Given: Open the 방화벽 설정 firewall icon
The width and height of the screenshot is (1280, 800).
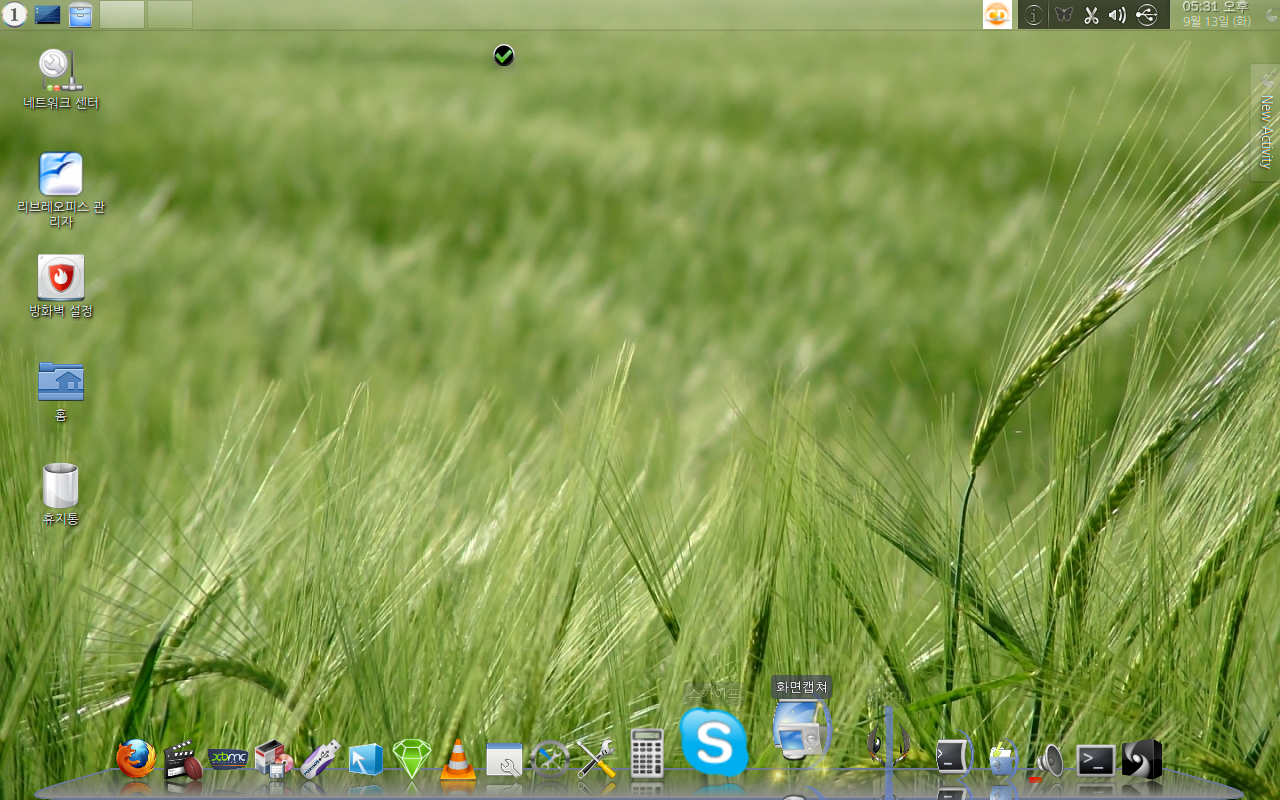Looking at the screenshot, I should coord(61,286).
